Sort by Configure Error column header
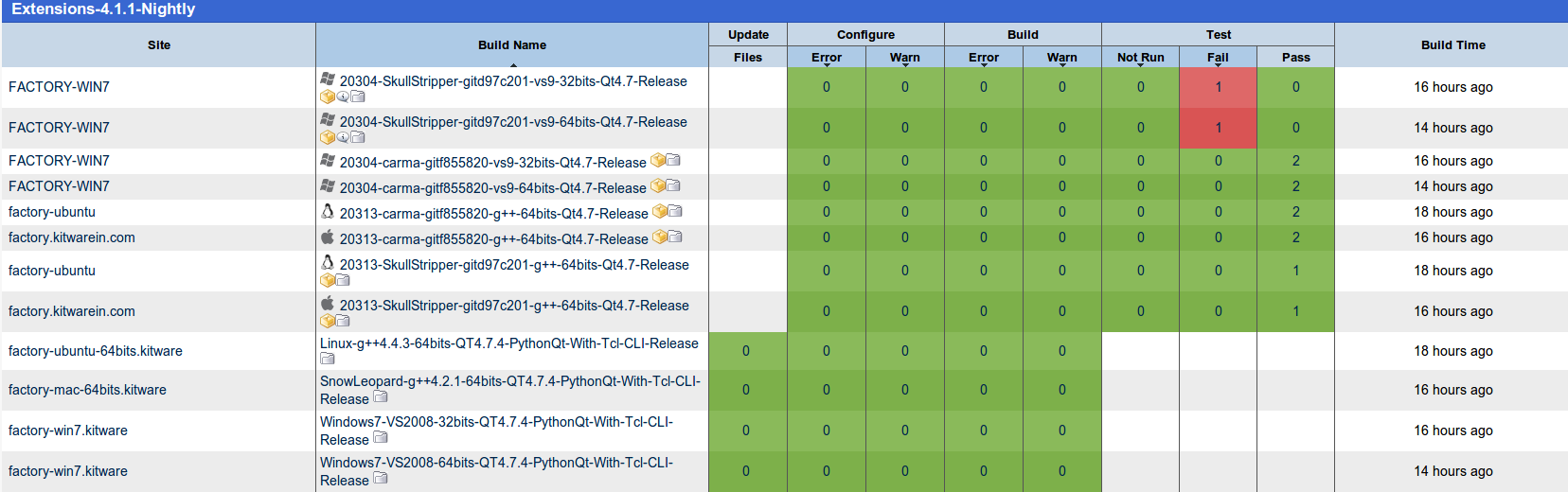The image size is (1568, 492). 826,58
